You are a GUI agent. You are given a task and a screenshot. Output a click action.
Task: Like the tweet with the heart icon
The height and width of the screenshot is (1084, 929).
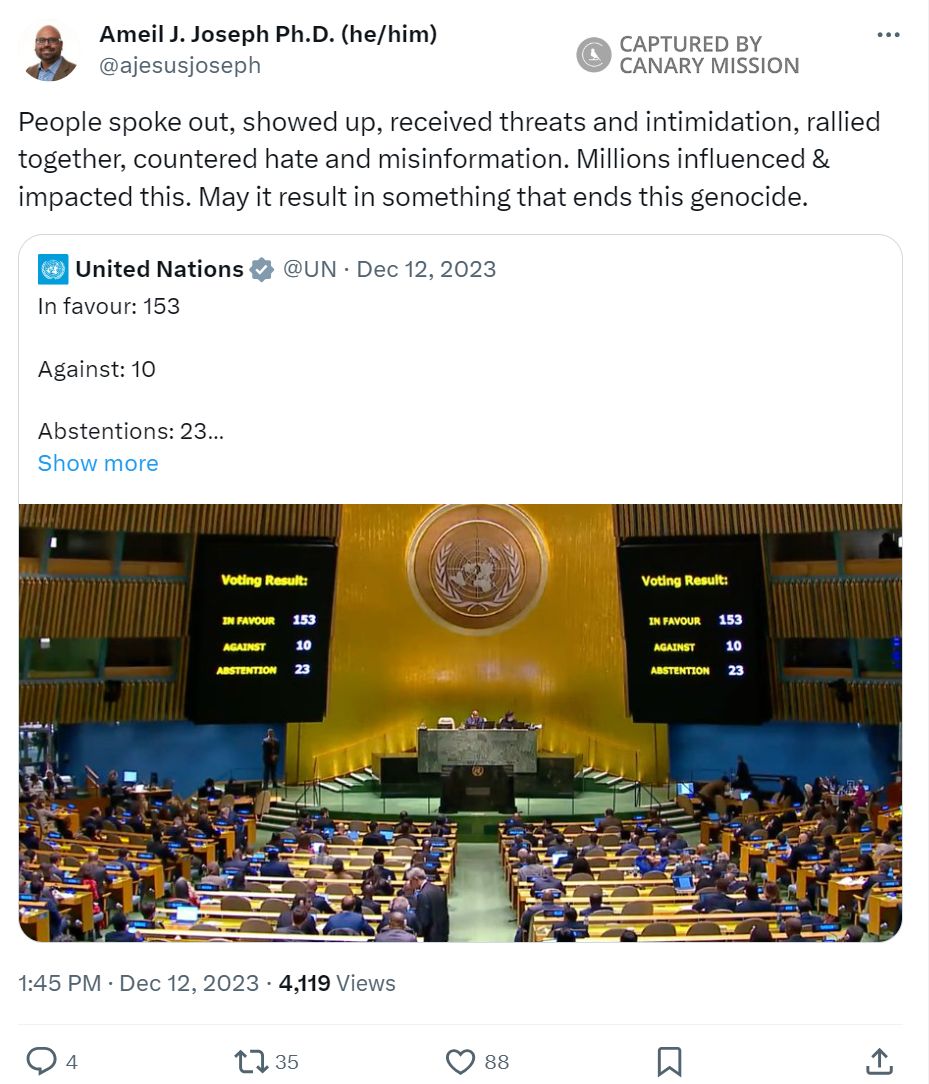click(460, 1061)
